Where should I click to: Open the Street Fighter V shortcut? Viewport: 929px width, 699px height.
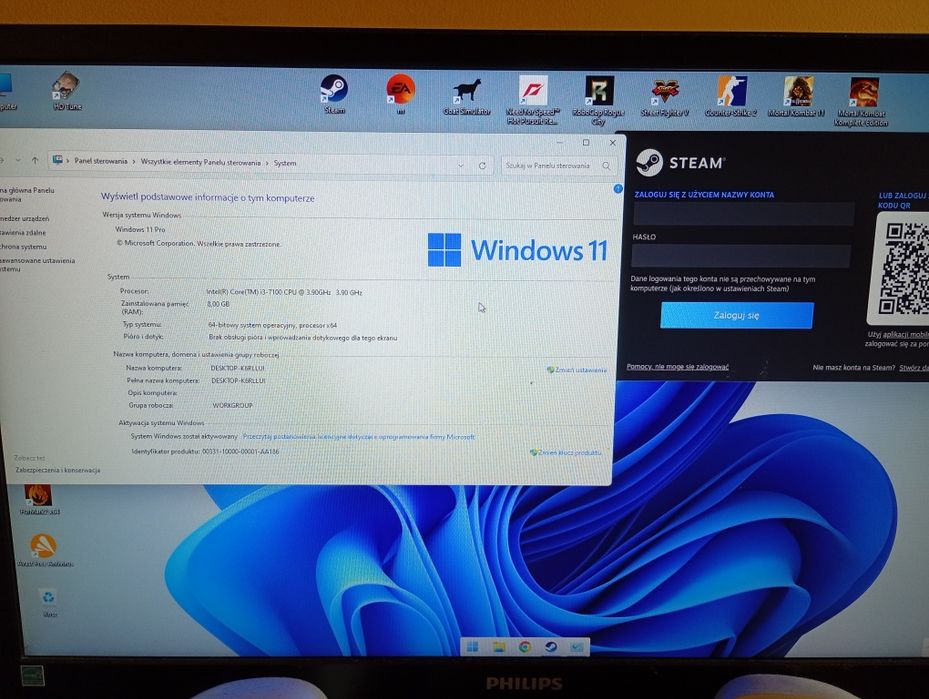pyautogui.click(x=665, y=97)
